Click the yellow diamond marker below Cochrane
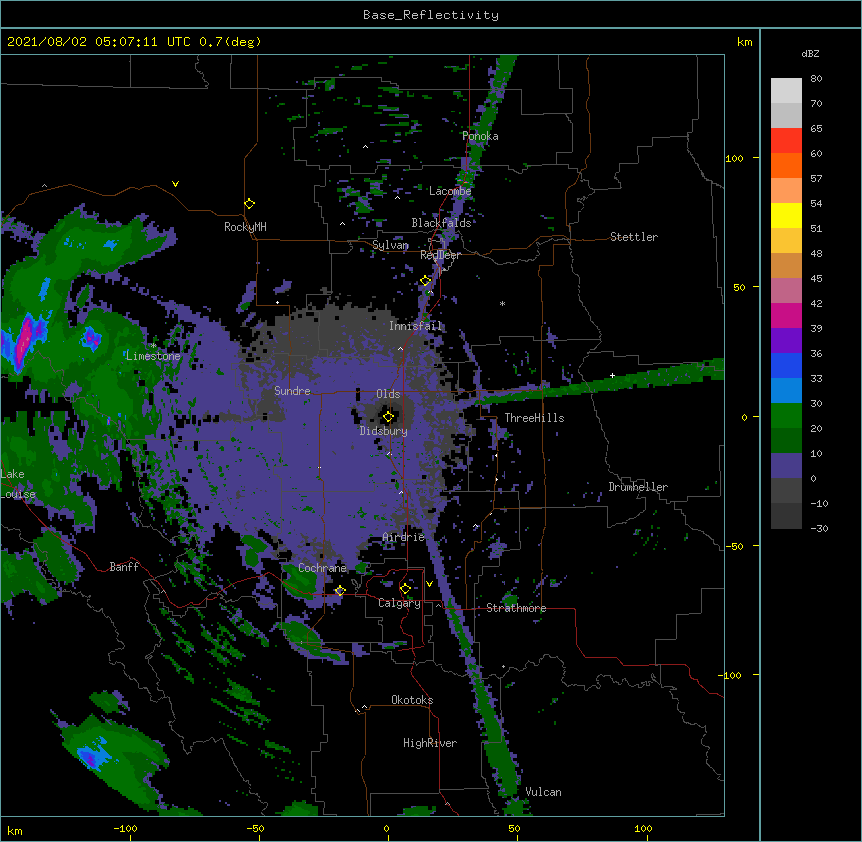Viewport: 862px width, 842px height. click(340, 591)
